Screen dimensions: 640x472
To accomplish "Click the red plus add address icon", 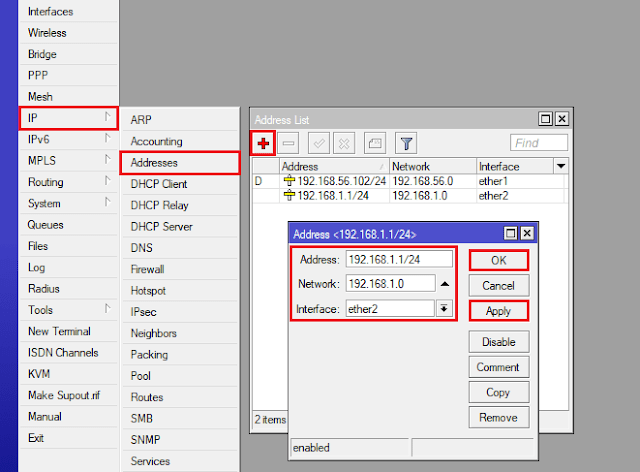I will point(263,143).
